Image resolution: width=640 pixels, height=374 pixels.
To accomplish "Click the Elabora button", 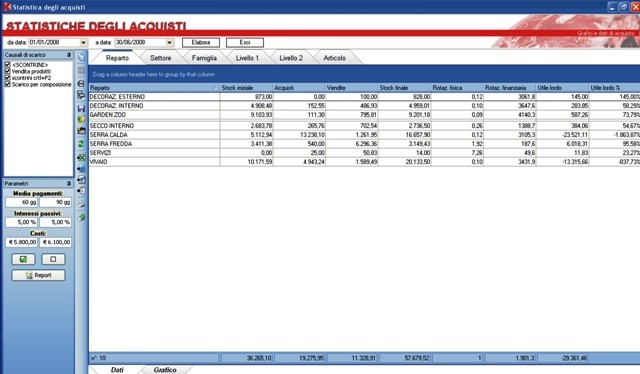I will coord(201,42).
